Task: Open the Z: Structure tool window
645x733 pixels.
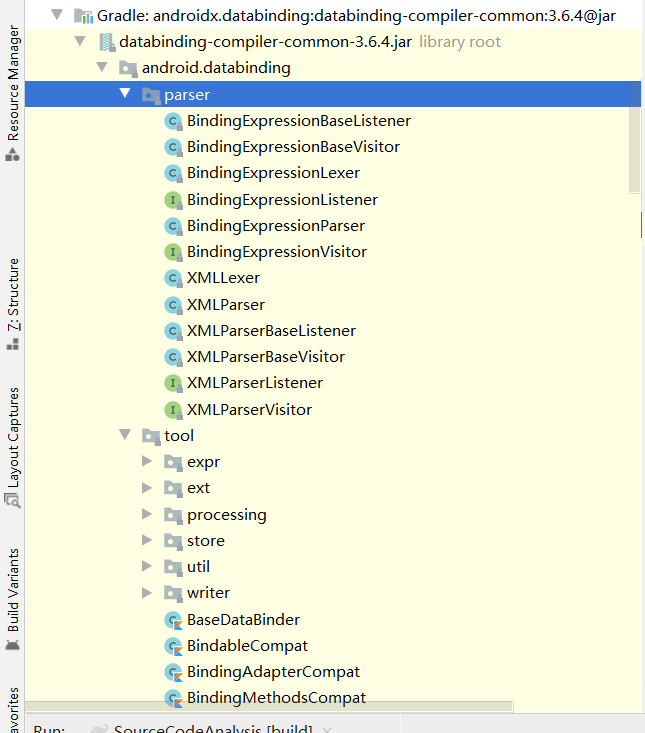Action: 13,304
